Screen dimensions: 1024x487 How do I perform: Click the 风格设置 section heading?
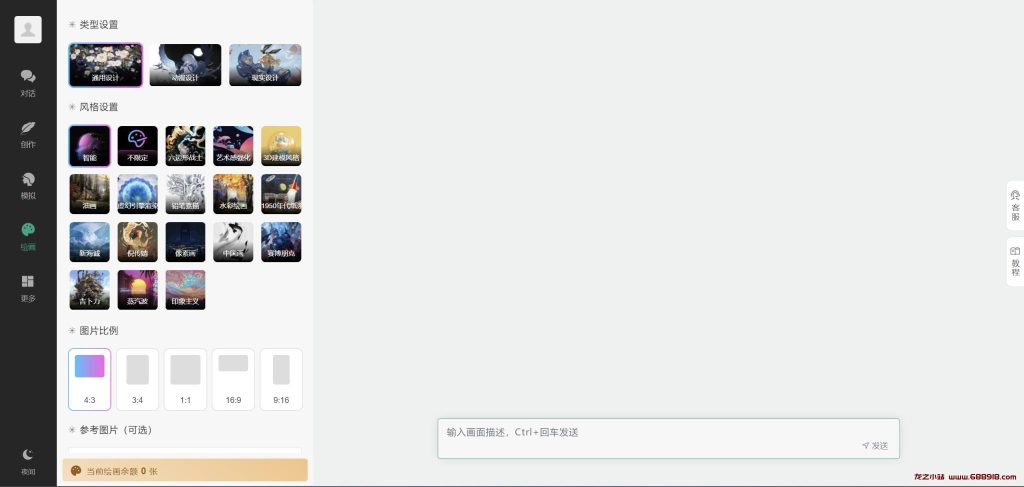pyautogui.click(x=99, y=107)
